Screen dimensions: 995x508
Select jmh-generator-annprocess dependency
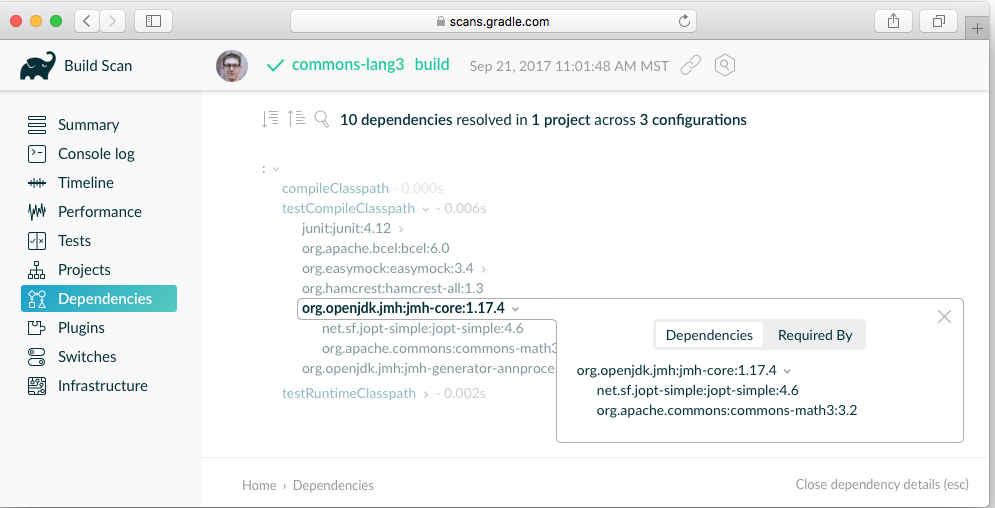428,368
